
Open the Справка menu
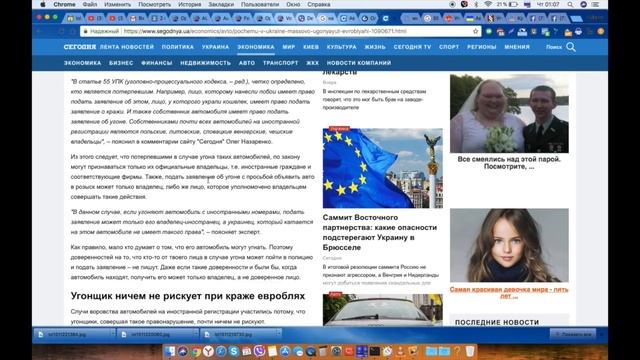(x=318, y=4)
